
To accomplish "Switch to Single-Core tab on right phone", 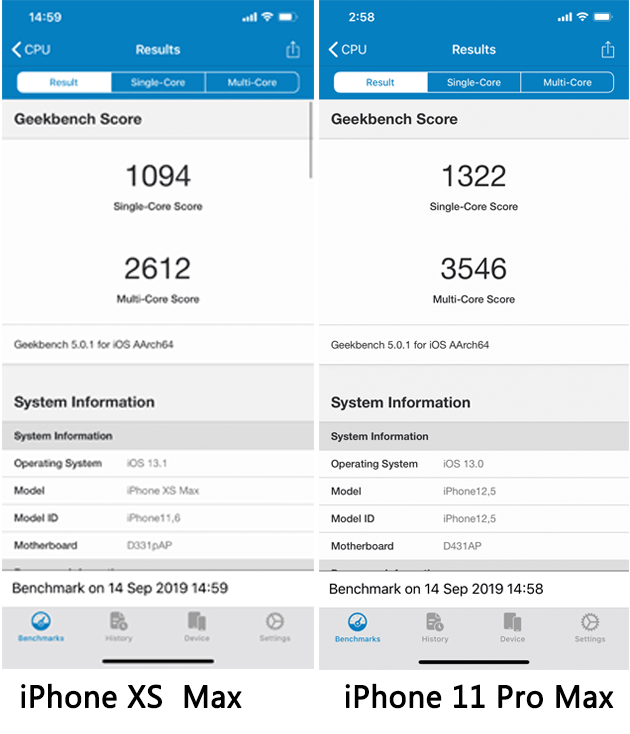I will (474, 82).
